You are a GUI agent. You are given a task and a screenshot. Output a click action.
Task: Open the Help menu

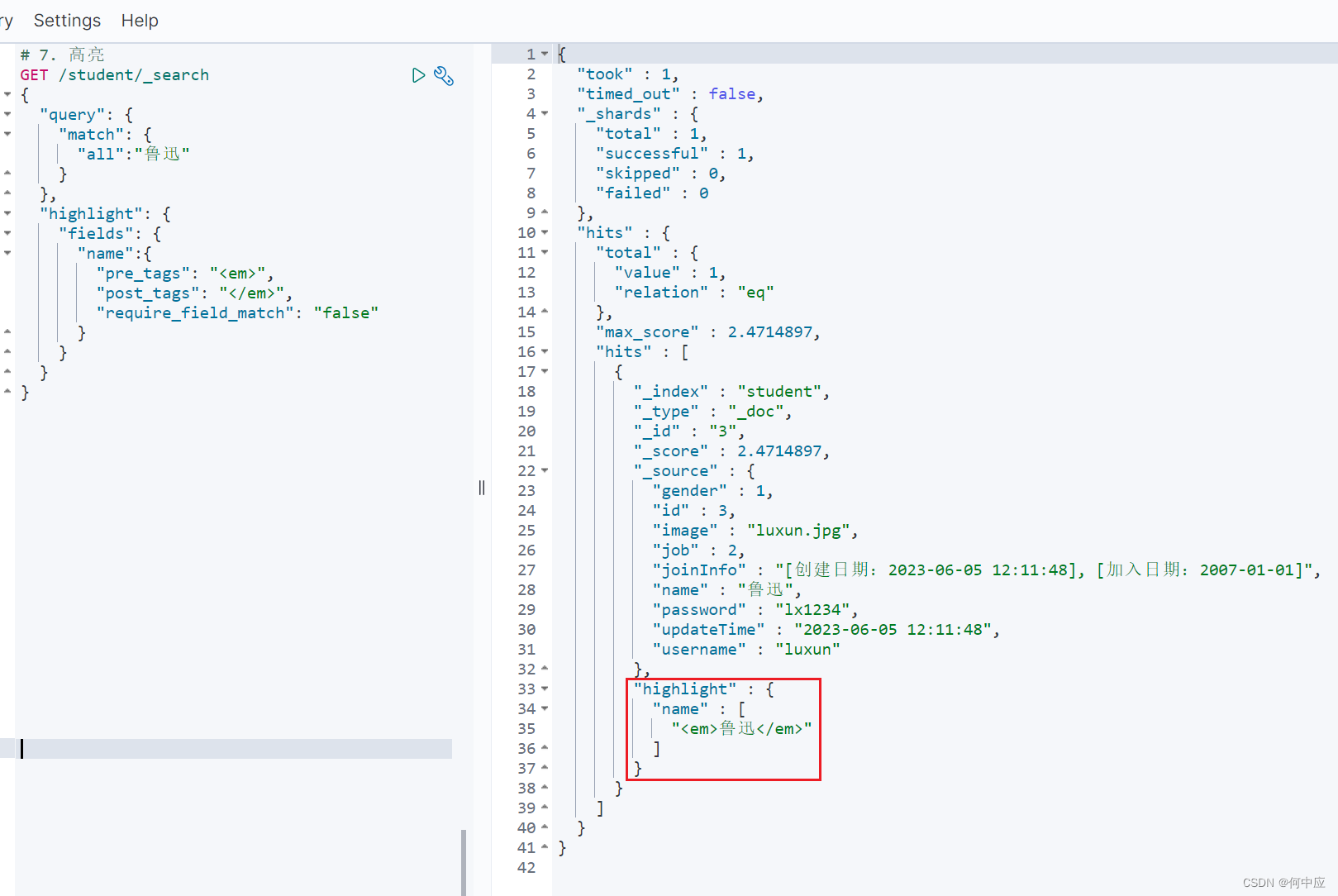coord(140,21)
